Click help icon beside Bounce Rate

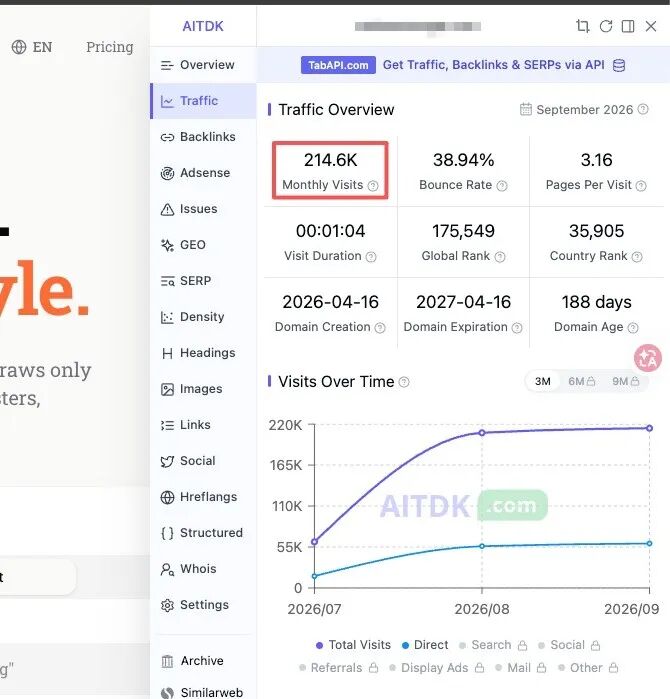click(502, 185)
